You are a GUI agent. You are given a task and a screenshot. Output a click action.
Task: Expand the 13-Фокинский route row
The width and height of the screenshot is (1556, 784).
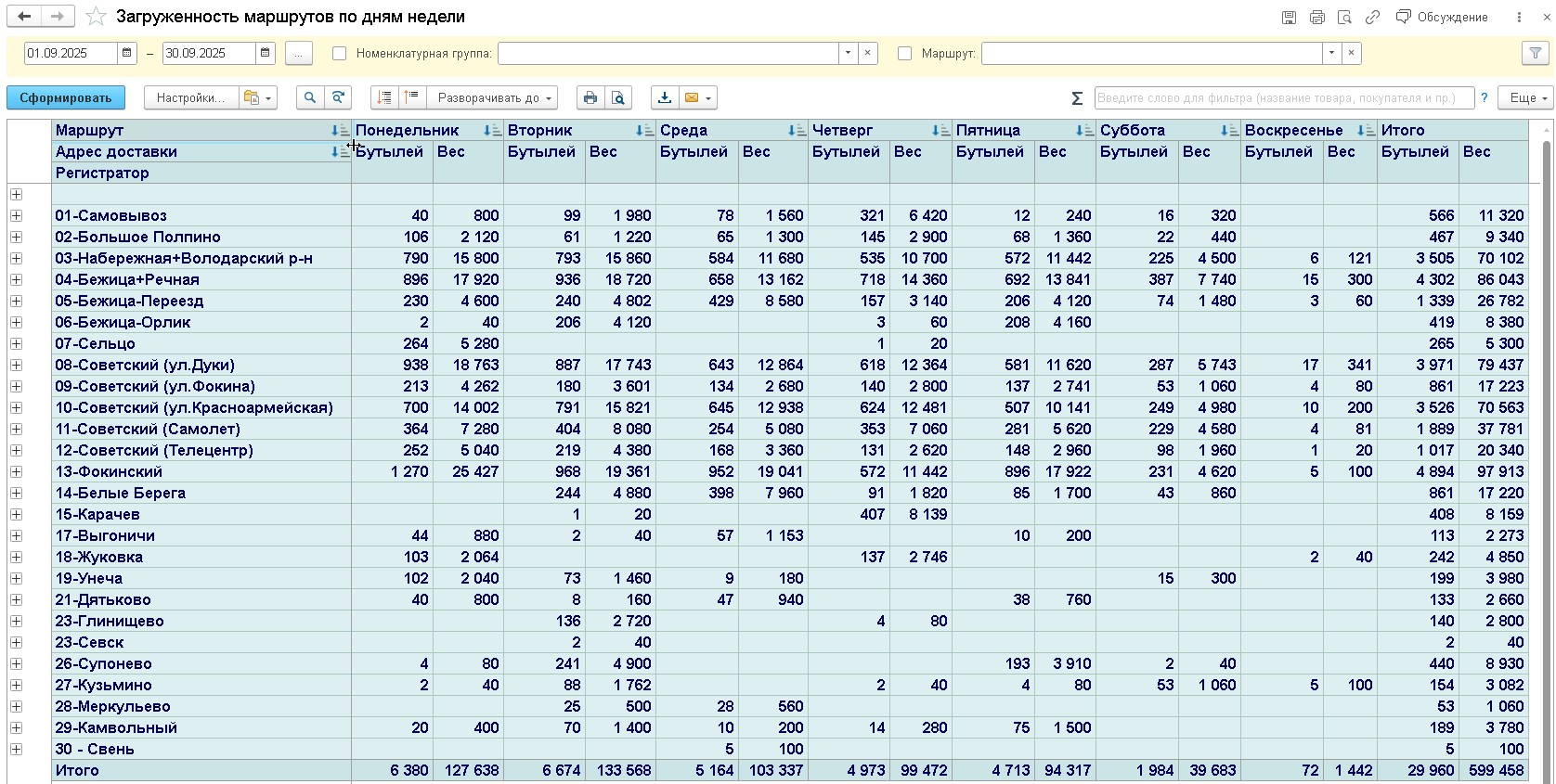pos(16,471)
